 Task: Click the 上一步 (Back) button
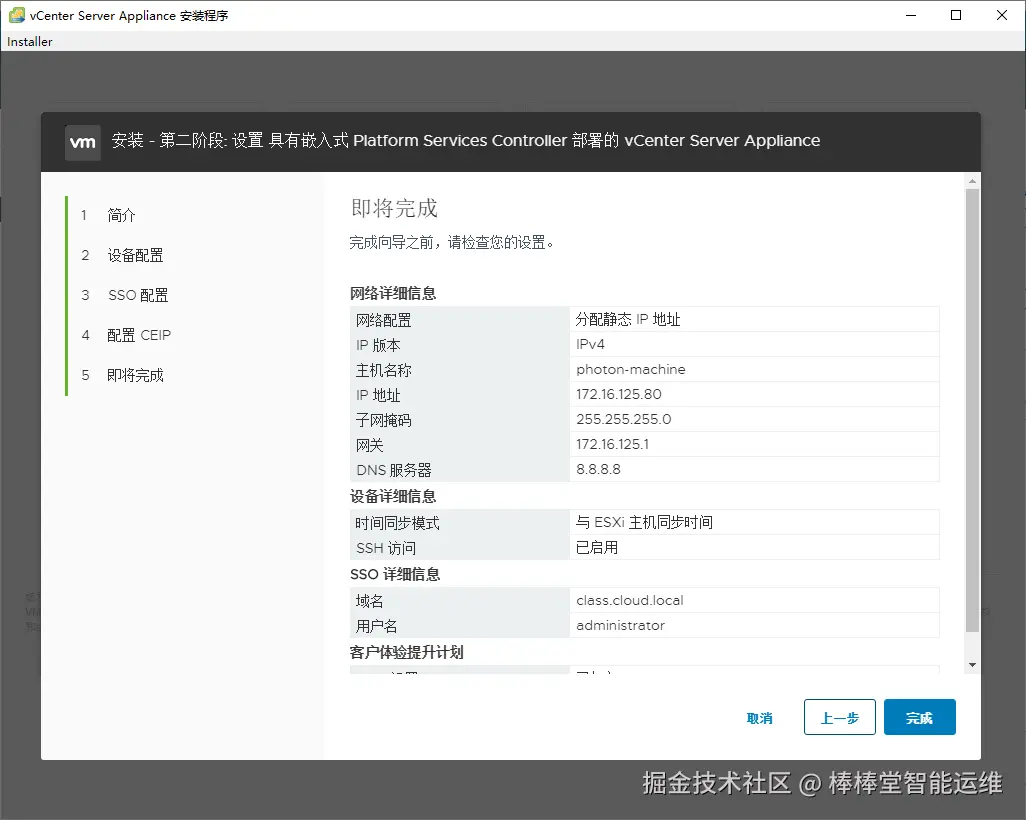click(x=840, y=717)
